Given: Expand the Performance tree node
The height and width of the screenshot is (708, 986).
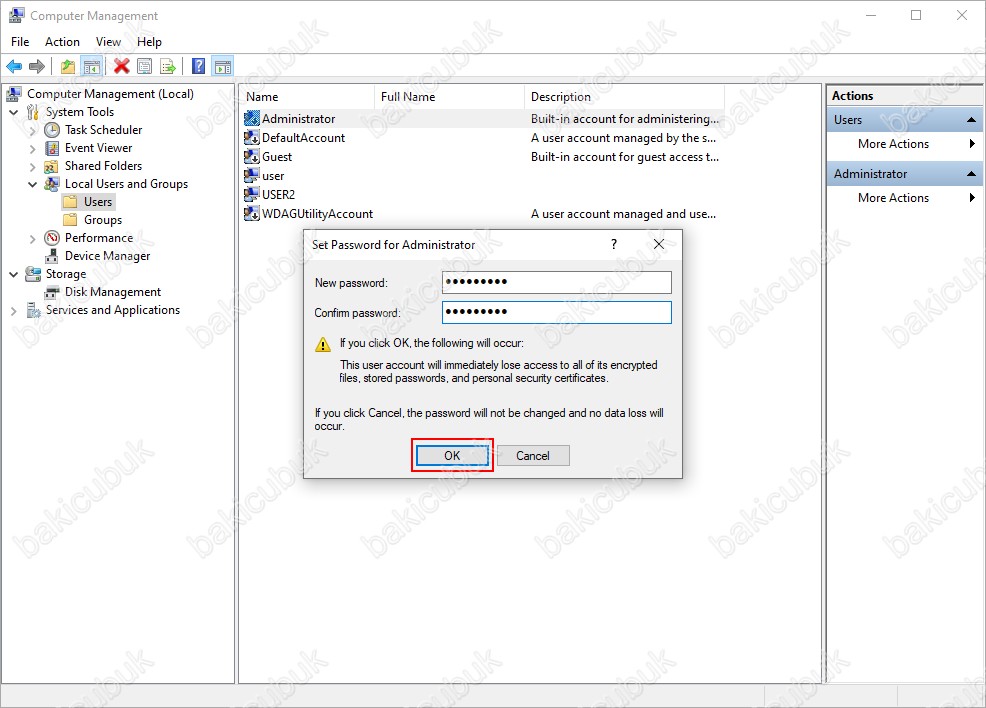Looking at the screenshot, I should (x=33, y=239).
